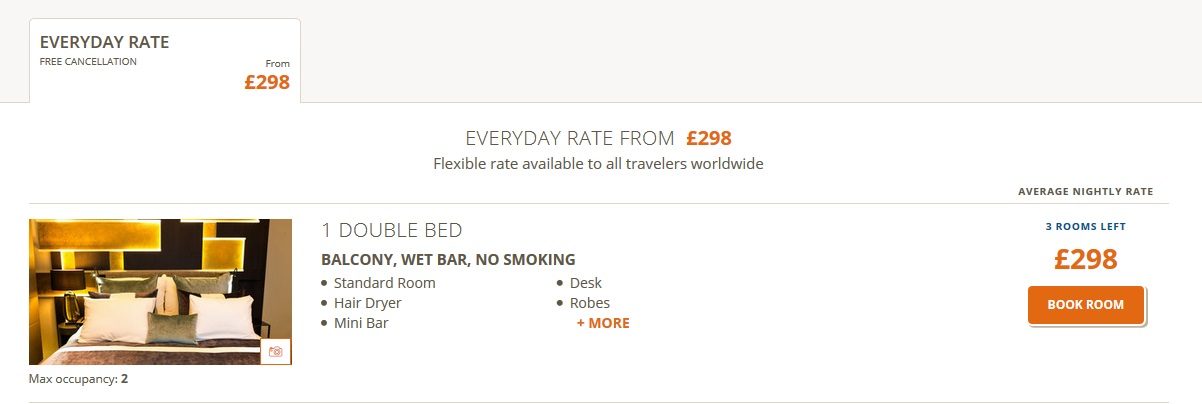This screenshot has width=1202, height=404.
Task: Open photo gallery via camera icon
Action: click(x=276, y=352)
